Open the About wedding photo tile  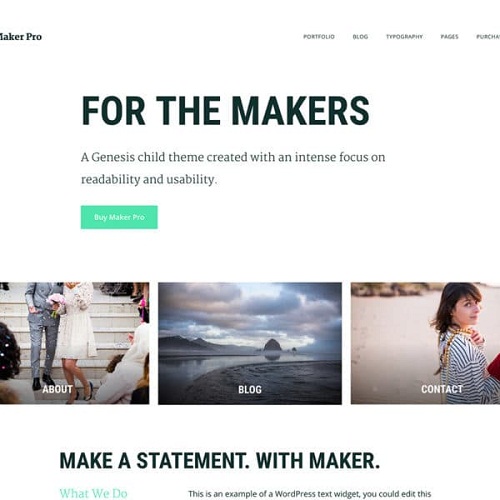(75, 343)
